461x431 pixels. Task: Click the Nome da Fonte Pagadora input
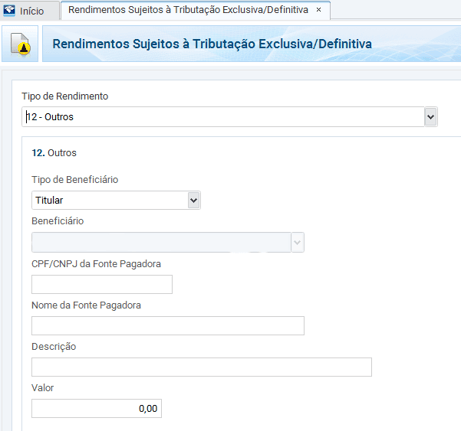click(168, 326)
